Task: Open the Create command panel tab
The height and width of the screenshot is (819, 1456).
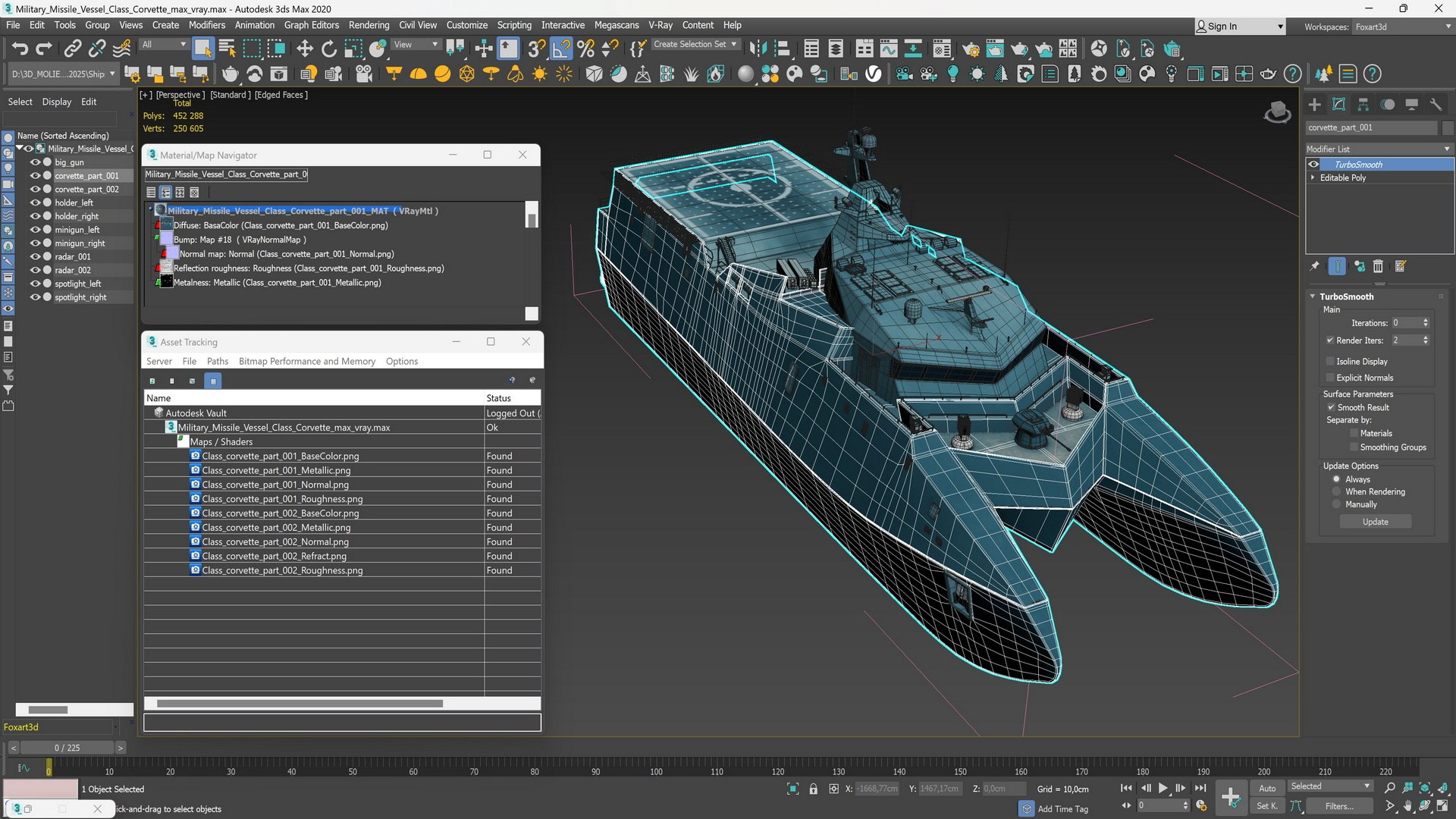Action: tap(1315, 105)
